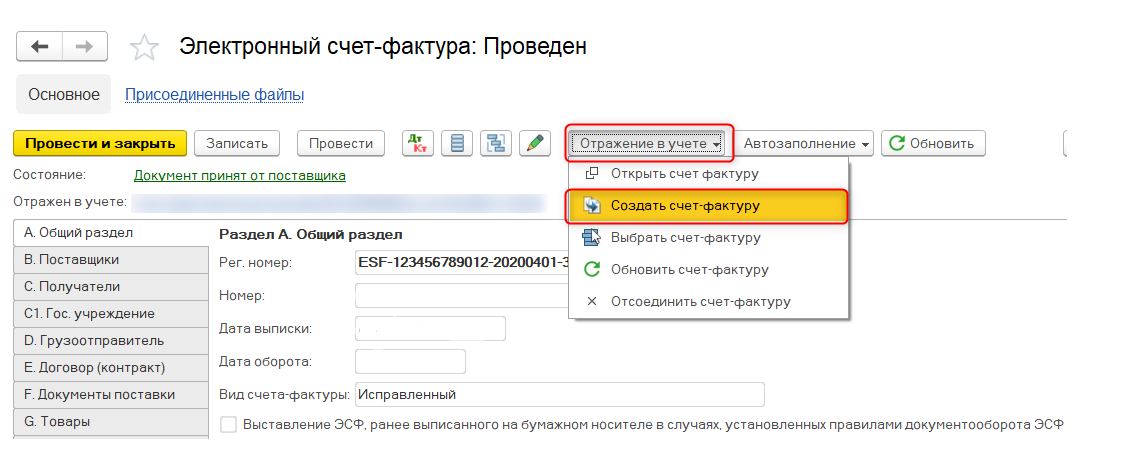Image resolution: width=1124 pixels, height=463 pixels.
Task: Choose Открыть счет фактуру from menu
Action: pos(684,173)
